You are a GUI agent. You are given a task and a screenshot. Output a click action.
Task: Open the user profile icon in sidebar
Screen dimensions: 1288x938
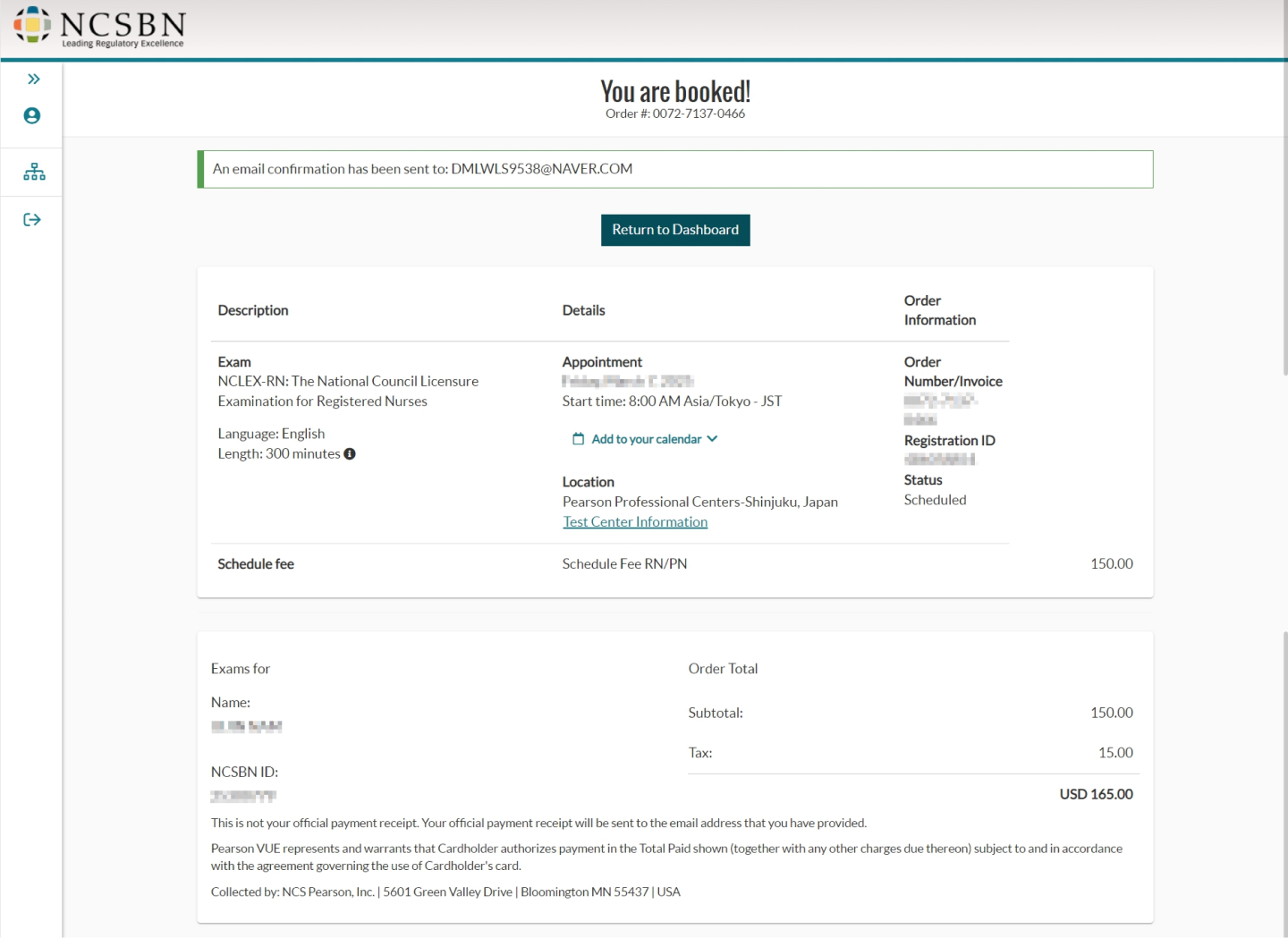32,115
